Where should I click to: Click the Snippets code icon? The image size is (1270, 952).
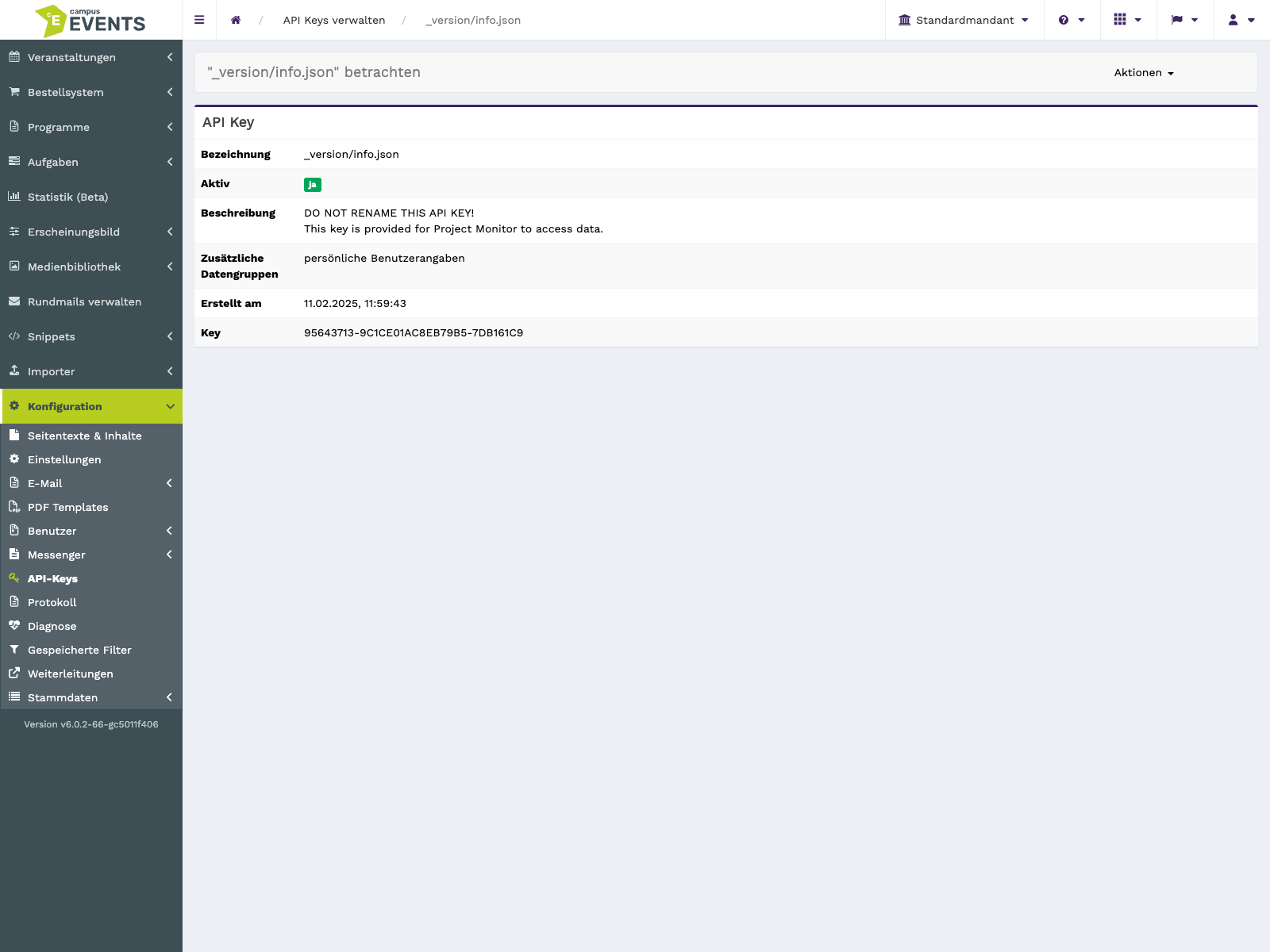pos(14,336)
